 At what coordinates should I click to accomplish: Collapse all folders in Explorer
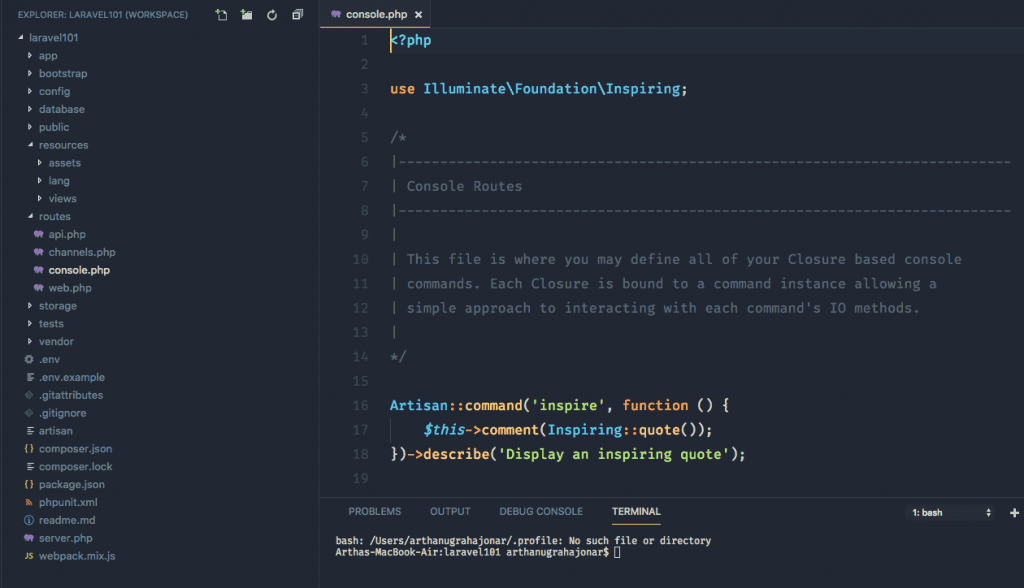click(297, 15)
